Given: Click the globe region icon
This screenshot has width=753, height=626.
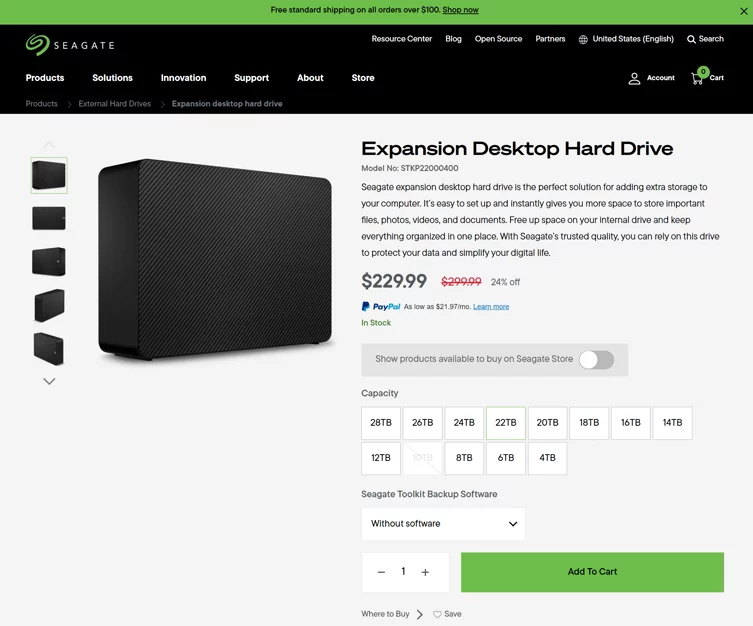Looking at the screenshot, I should point(583,39).
